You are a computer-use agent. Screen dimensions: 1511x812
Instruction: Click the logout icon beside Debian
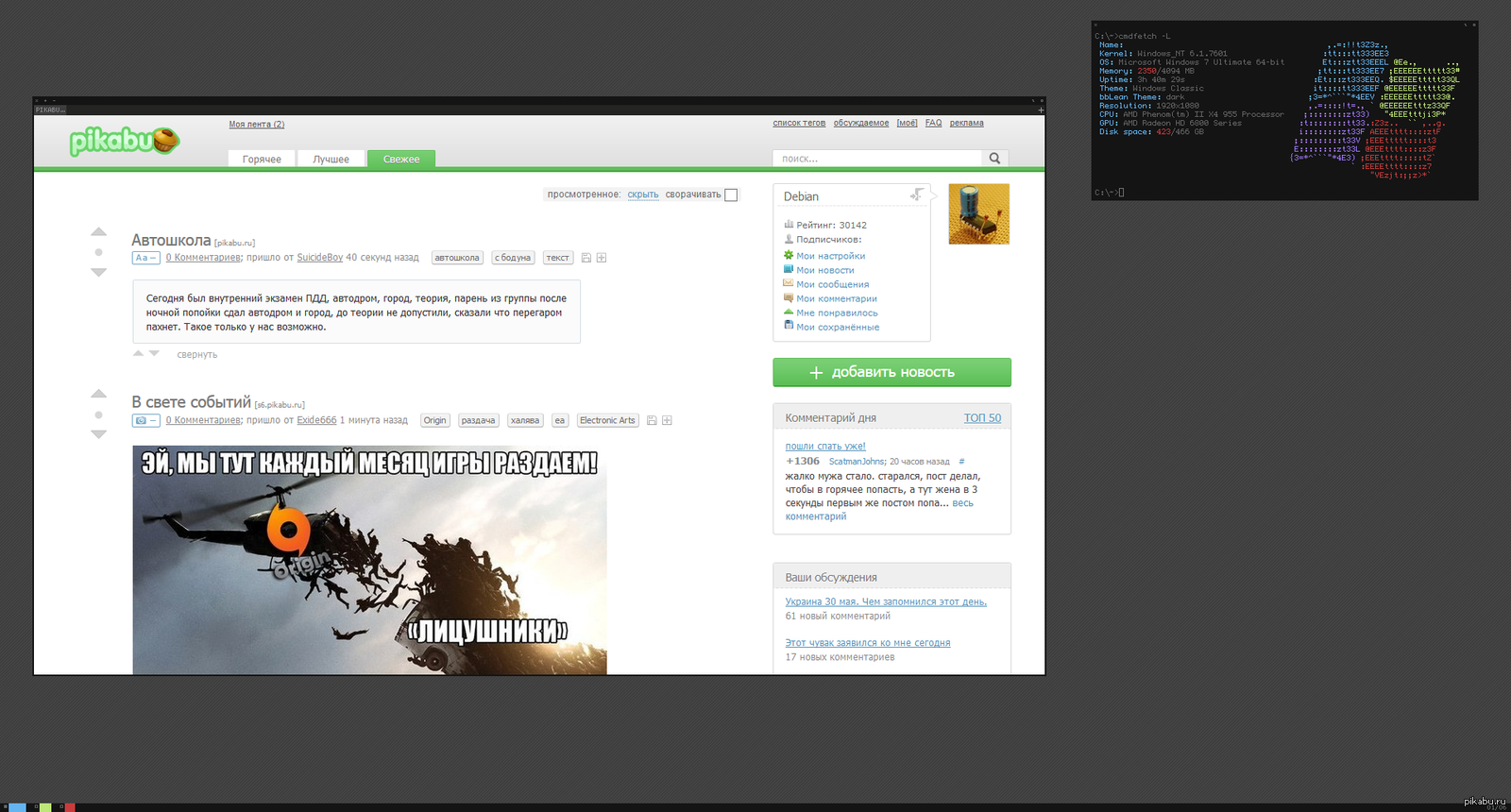point(916,195)
